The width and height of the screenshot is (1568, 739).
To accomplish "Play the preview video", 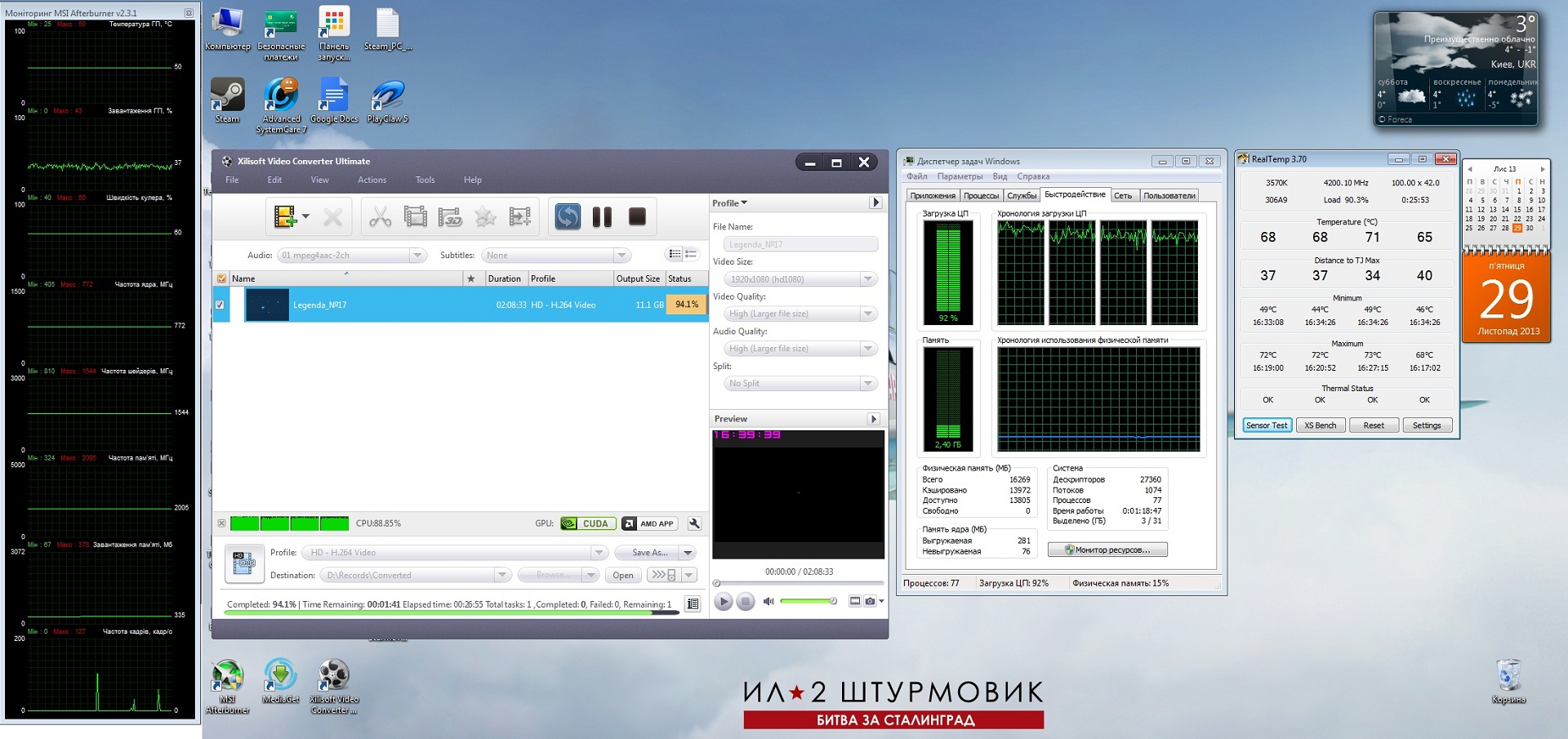I will [x=724, y=602].
